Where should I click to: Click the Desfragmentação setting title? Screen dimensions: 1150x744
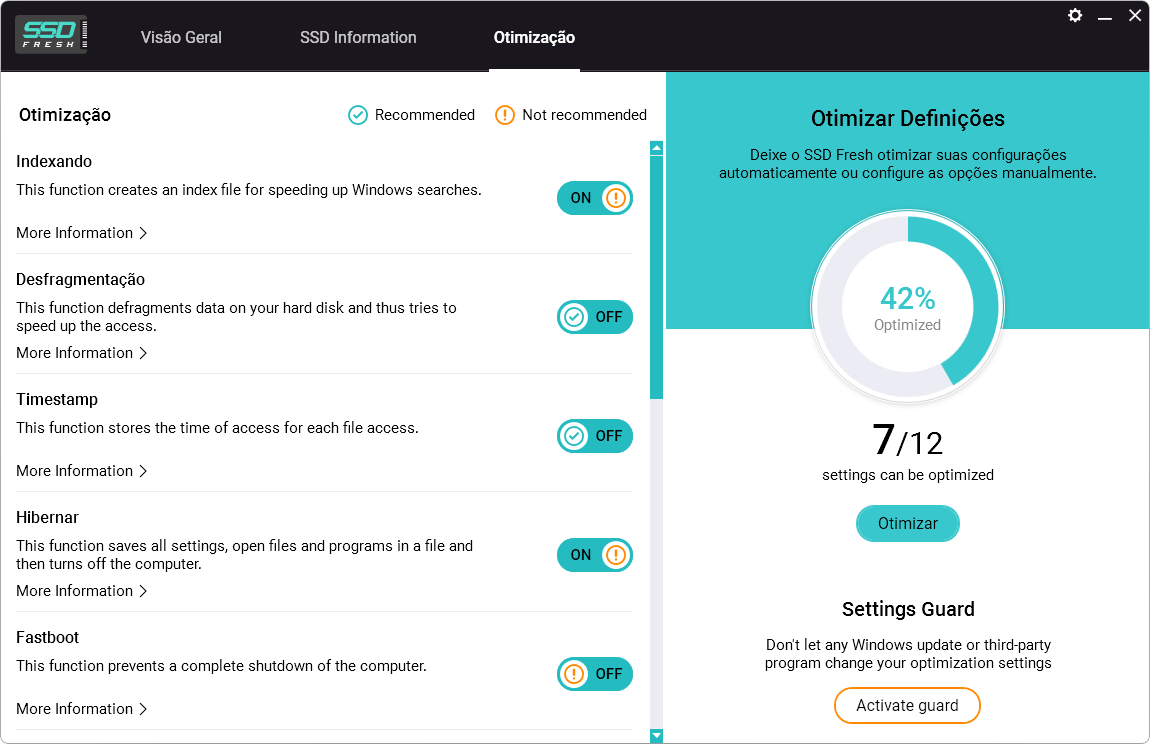tap(81, 280)
